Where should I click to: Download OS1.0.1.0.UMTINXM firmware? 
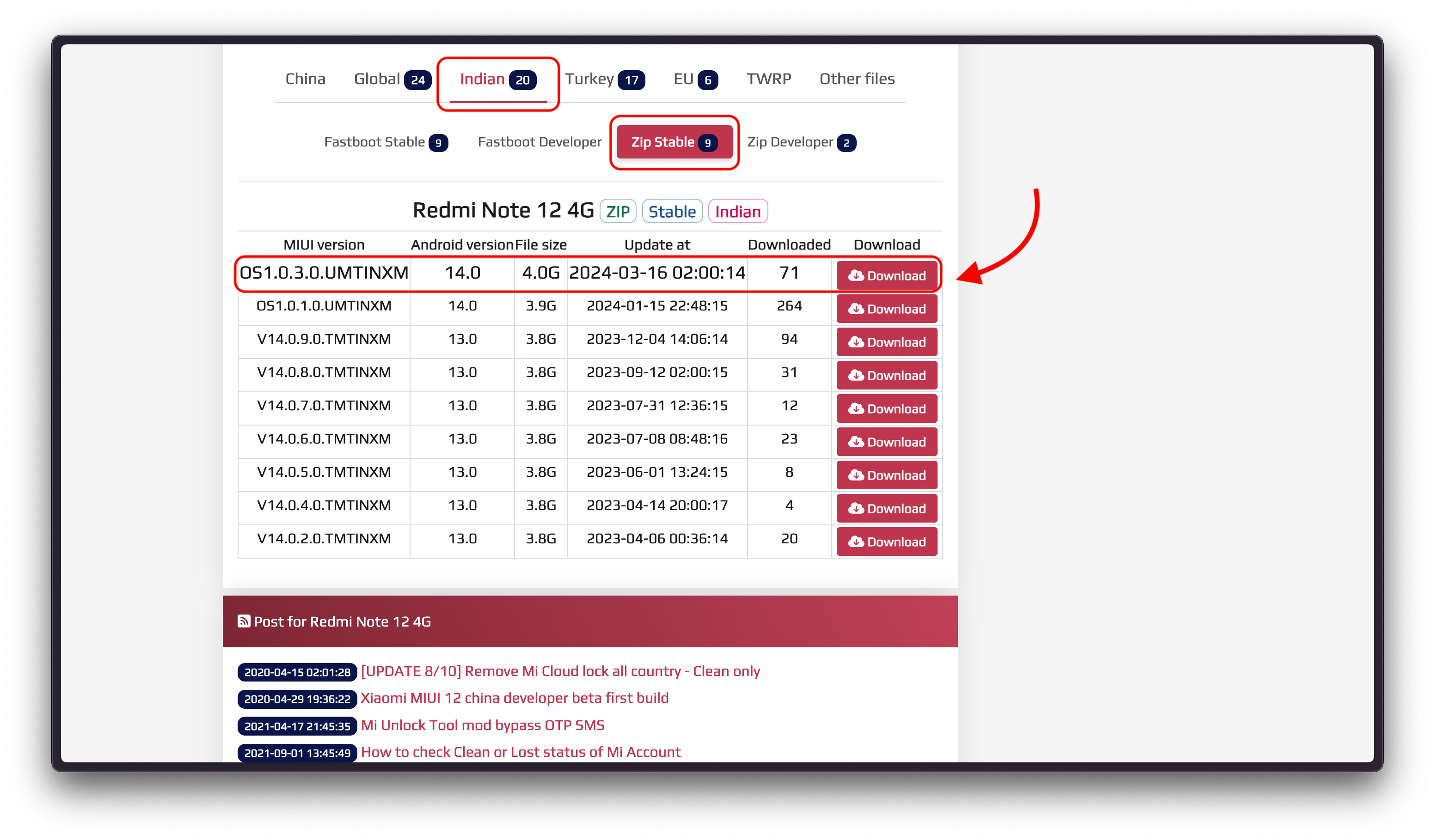point(887,309)
